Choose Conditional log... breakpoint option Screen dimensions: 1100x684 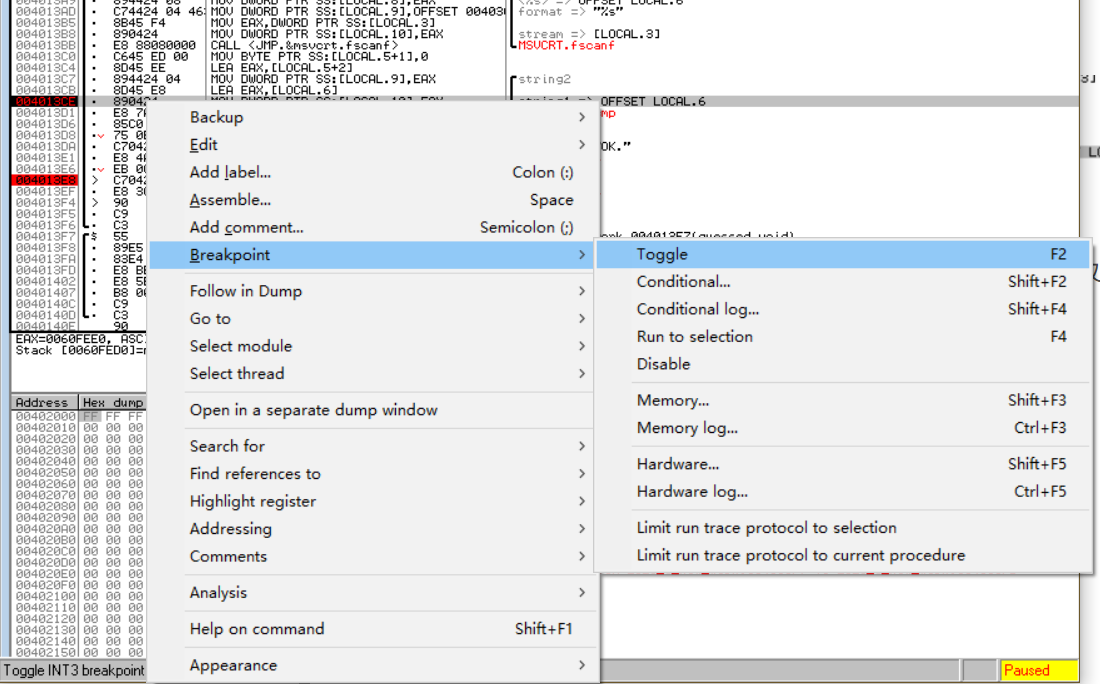tap(843, 309)
